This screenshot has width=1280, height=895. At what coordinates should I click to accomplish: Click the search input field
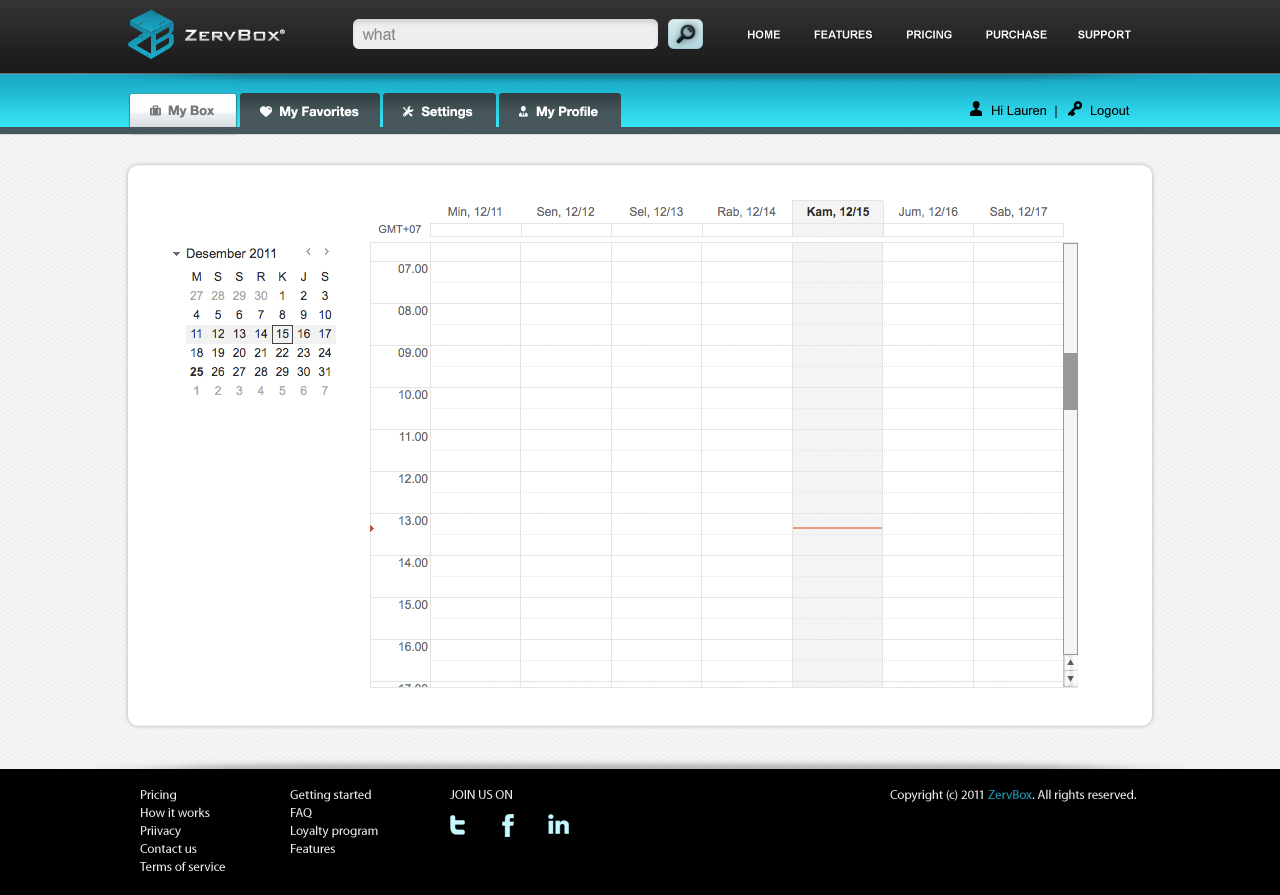pos(505,34)
